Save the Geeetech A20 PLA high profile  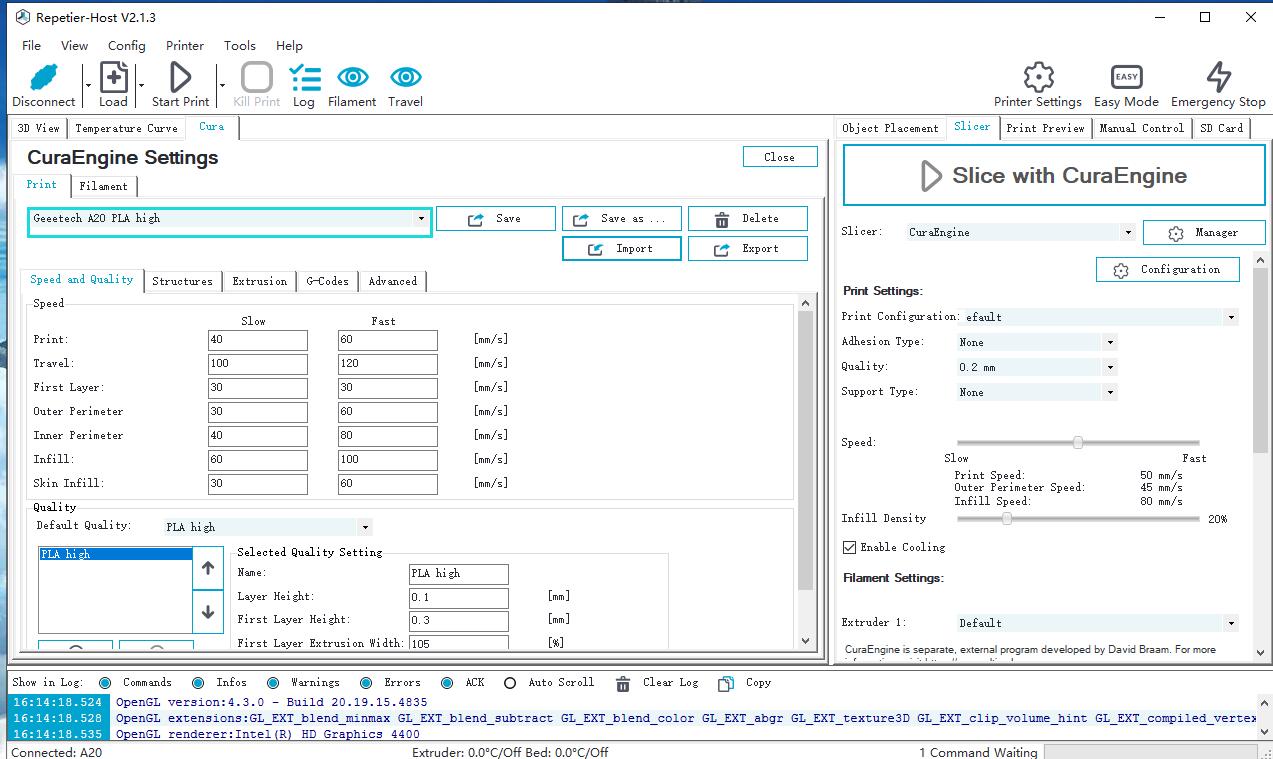pyautogui.click(x=496, y=218)
